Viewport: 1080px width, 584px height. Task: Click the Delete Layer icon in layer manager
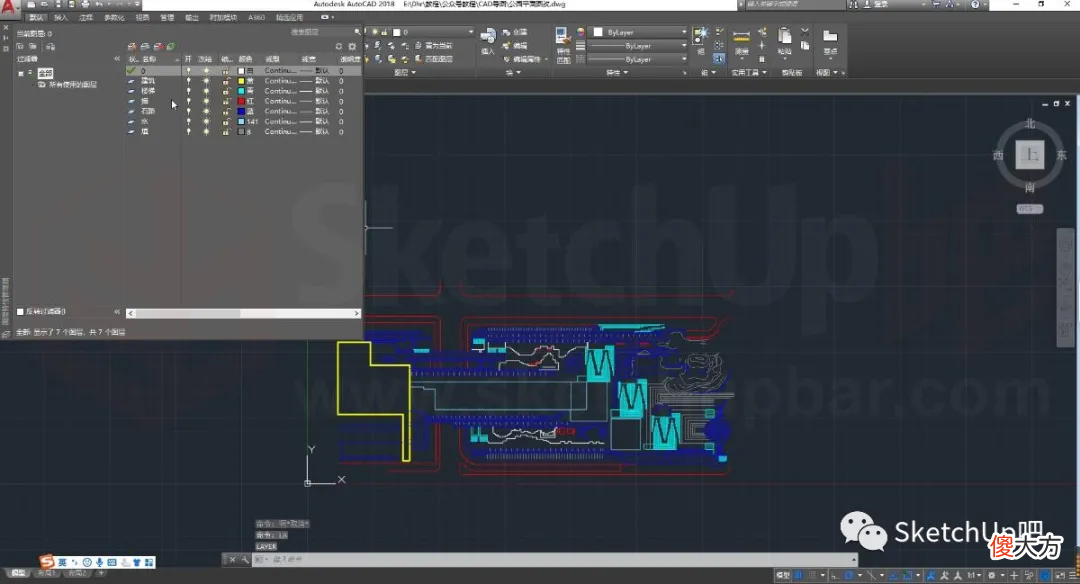(158, 47)
